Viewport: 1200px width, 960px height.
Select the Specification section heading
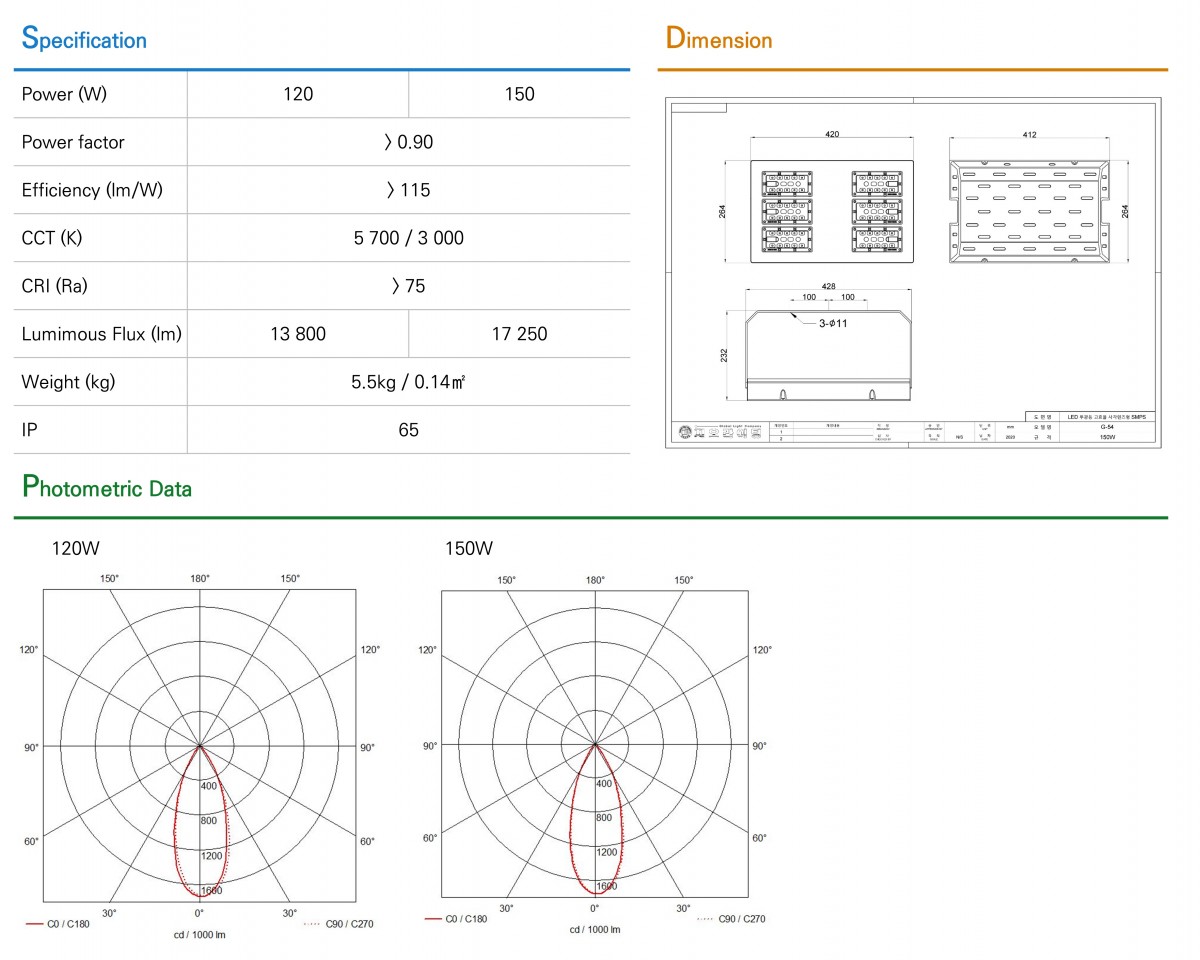pyautogui.click(x=84, y=40)
